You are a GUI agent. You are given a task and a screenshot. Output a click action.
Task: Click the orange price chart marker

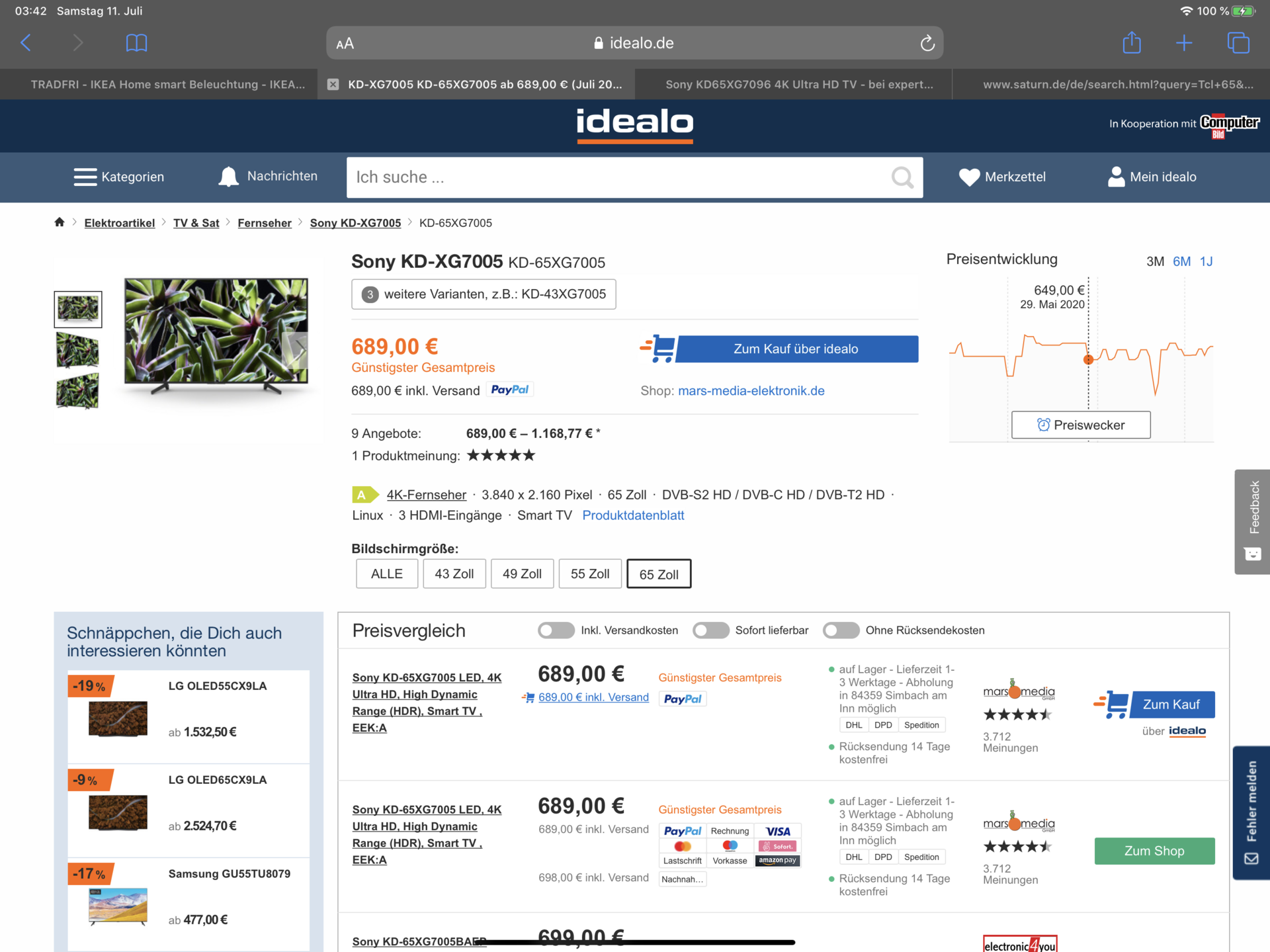[1088, 359]
